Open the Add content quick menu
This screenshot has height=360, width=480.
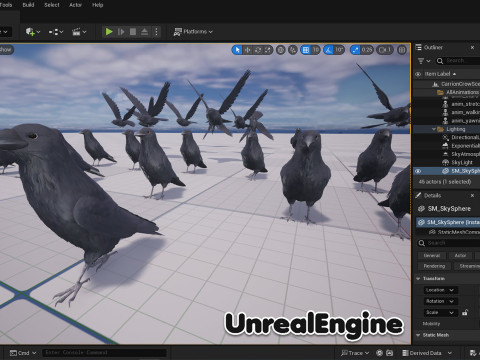[x=33, y=32]
